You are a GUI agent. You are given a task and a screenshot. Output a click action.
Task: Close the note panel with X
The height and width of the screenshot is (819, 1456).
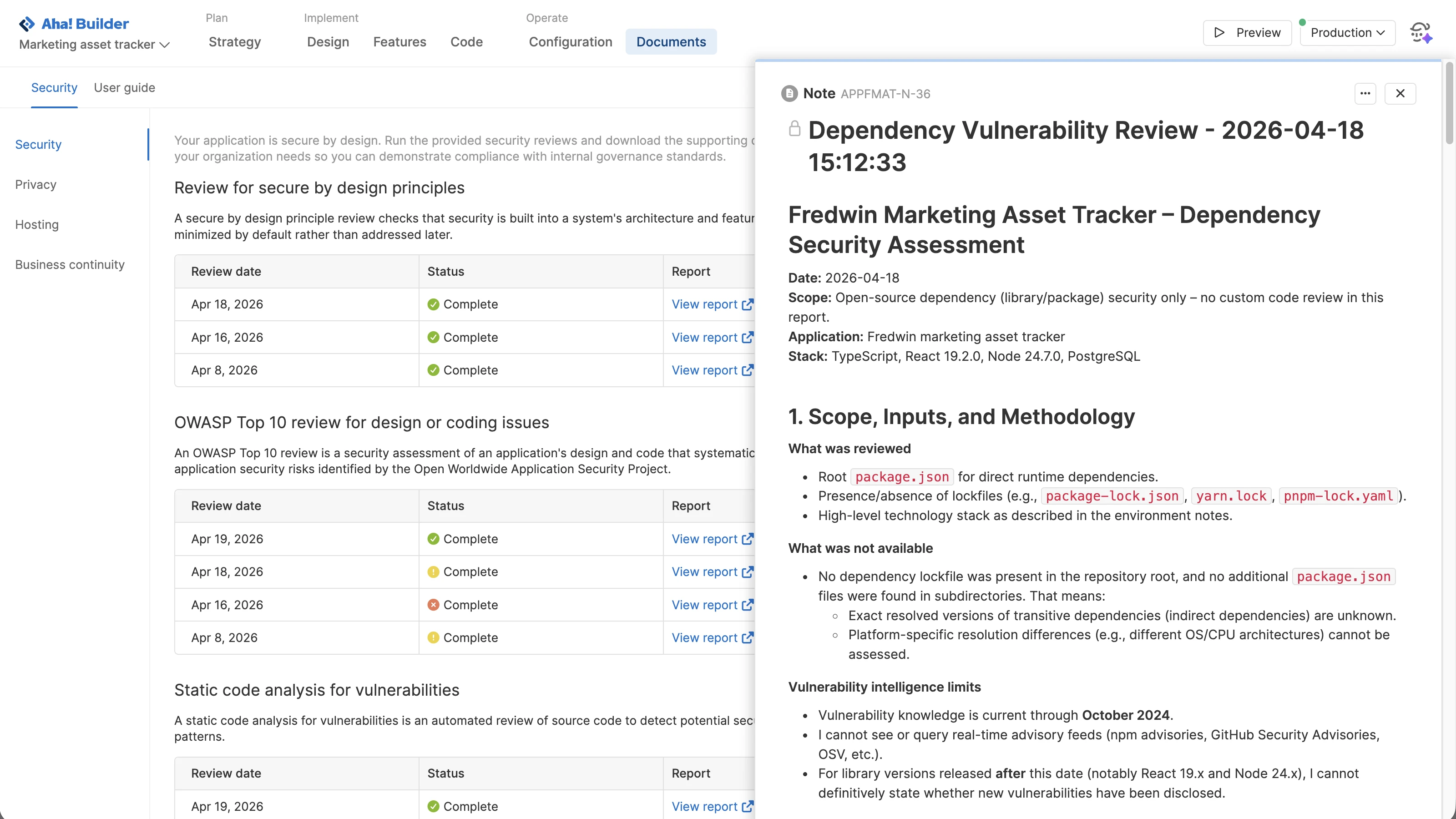pos(1400,93)
